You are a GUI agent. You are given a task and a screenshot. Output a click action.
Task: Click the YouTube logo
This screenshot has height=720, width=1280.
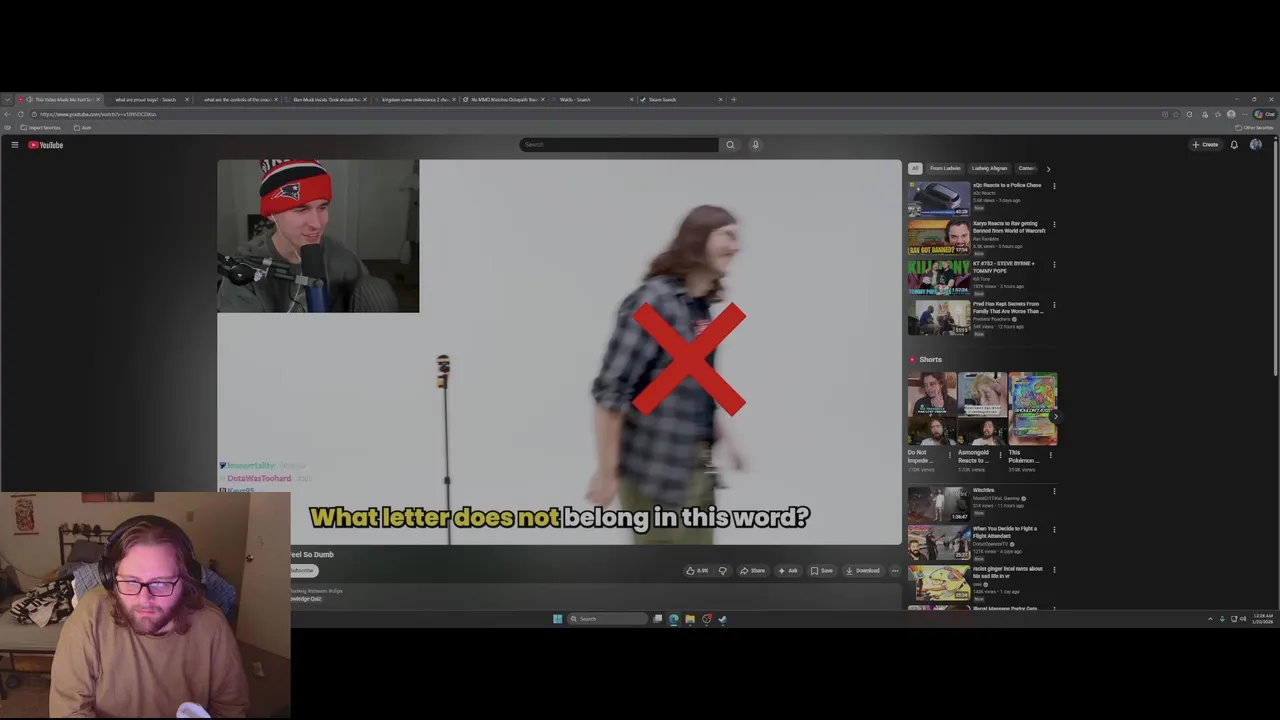(46, 145)
